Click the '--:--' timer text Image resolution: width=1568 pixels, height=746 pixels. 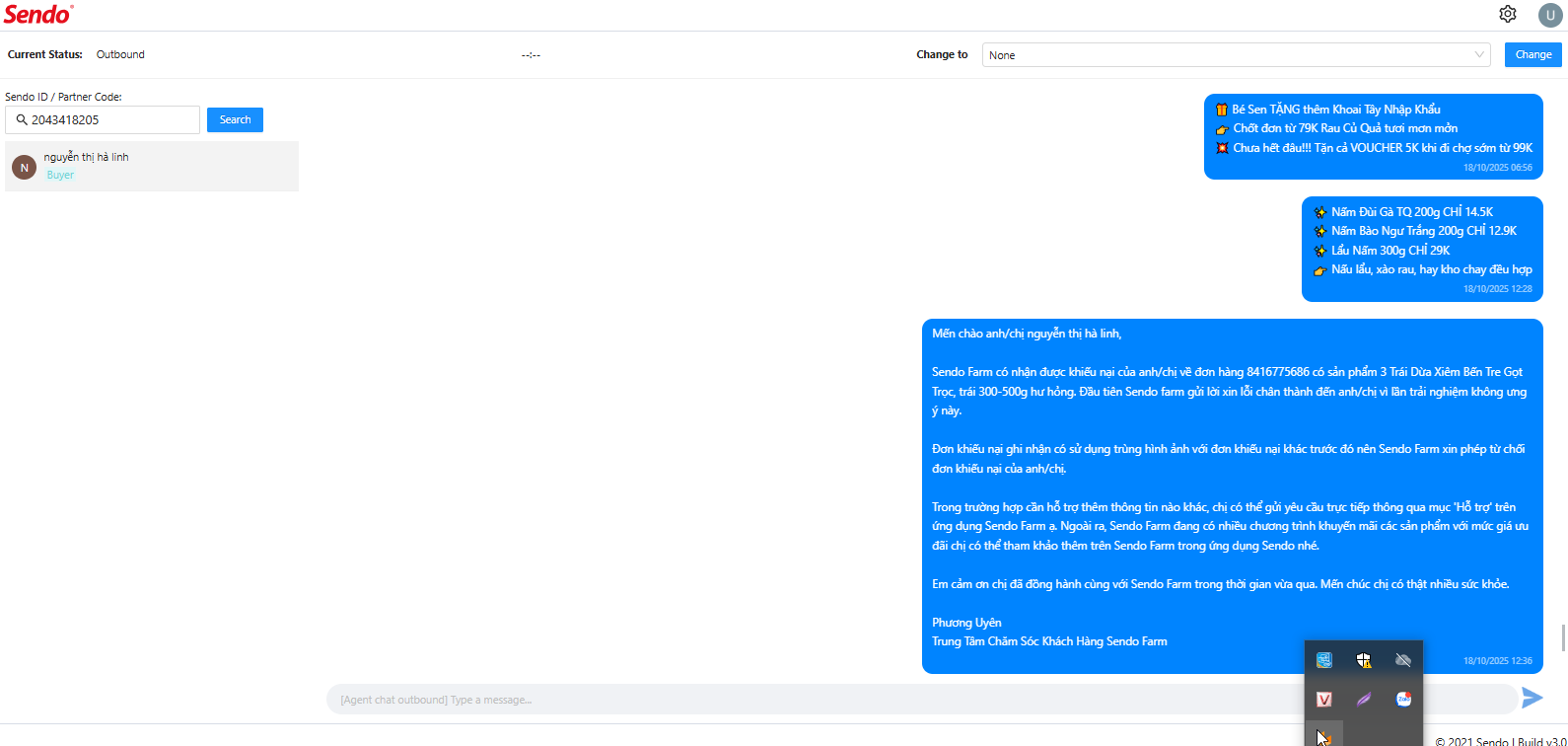(x=531, y=55)
